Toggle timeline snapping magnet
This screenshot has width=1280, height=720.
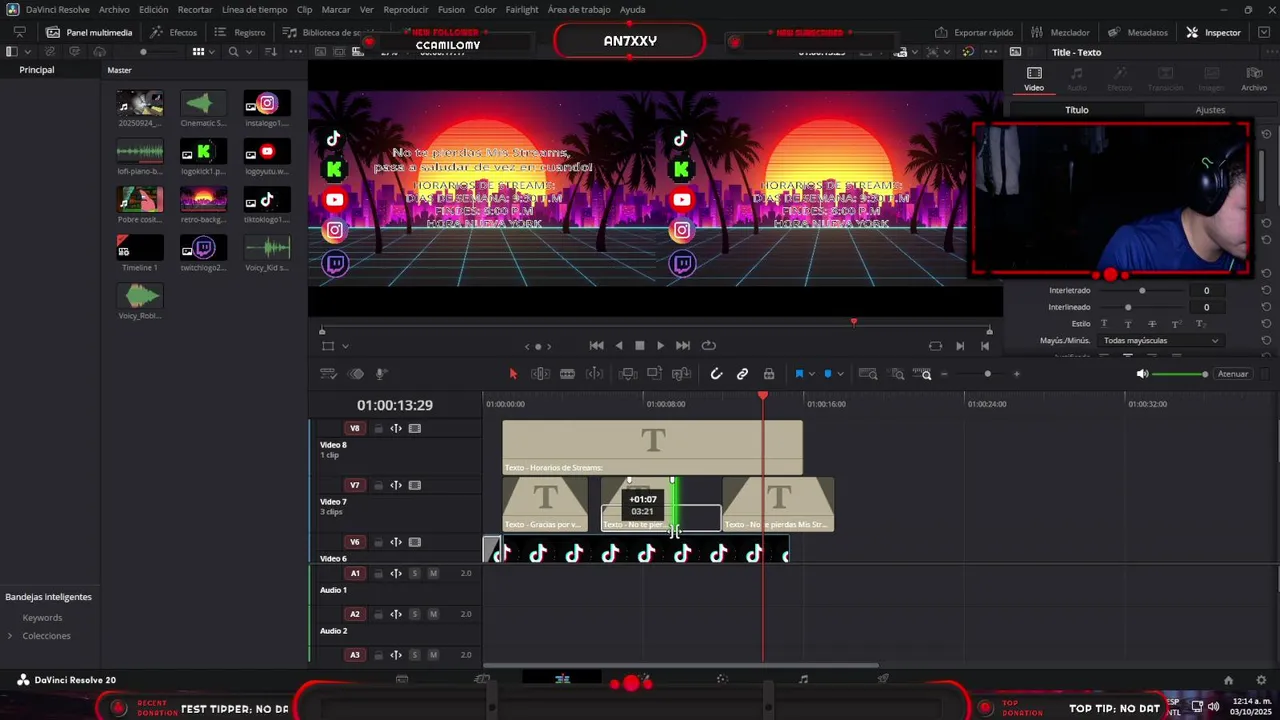(x=716, y=374)
